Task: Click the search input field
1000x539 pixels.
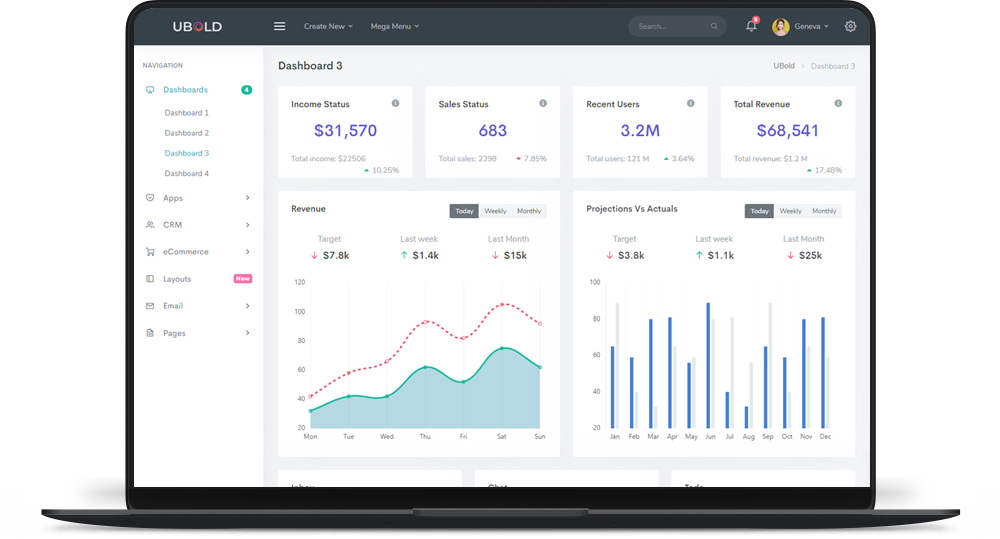Action: pyautogui.click(x=671, y=27)
